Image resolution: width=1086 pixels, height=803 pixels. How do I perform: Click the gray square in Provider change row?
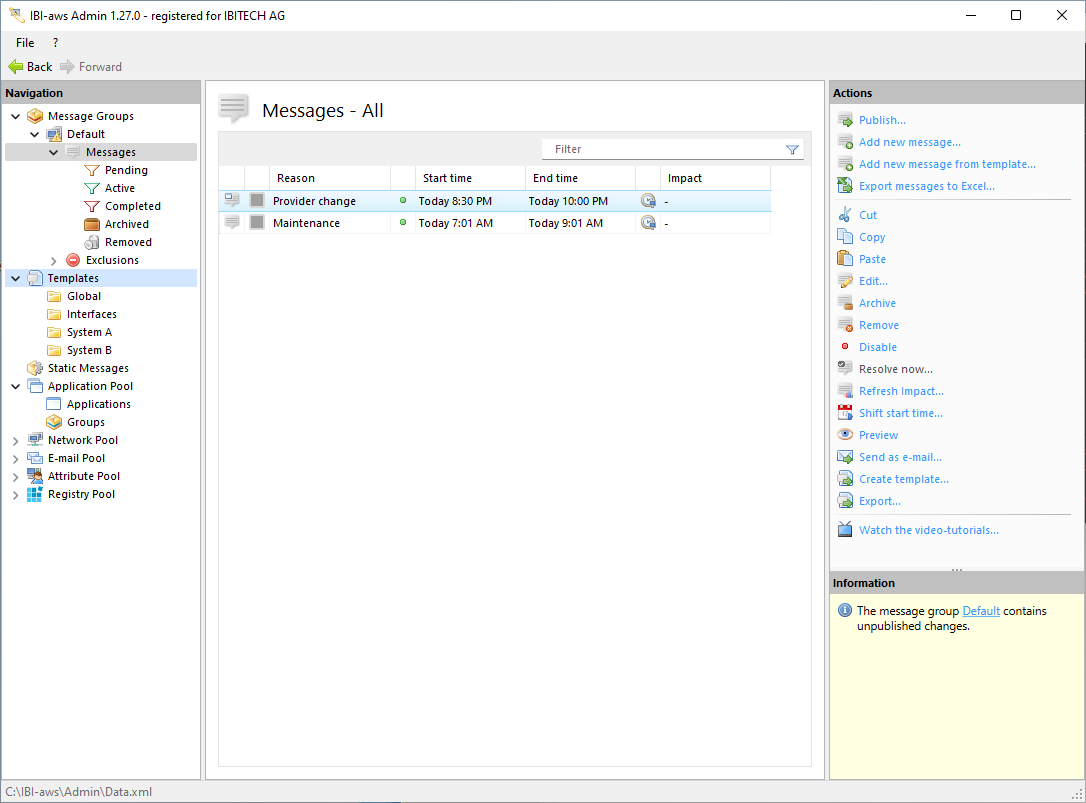[257, 201]
